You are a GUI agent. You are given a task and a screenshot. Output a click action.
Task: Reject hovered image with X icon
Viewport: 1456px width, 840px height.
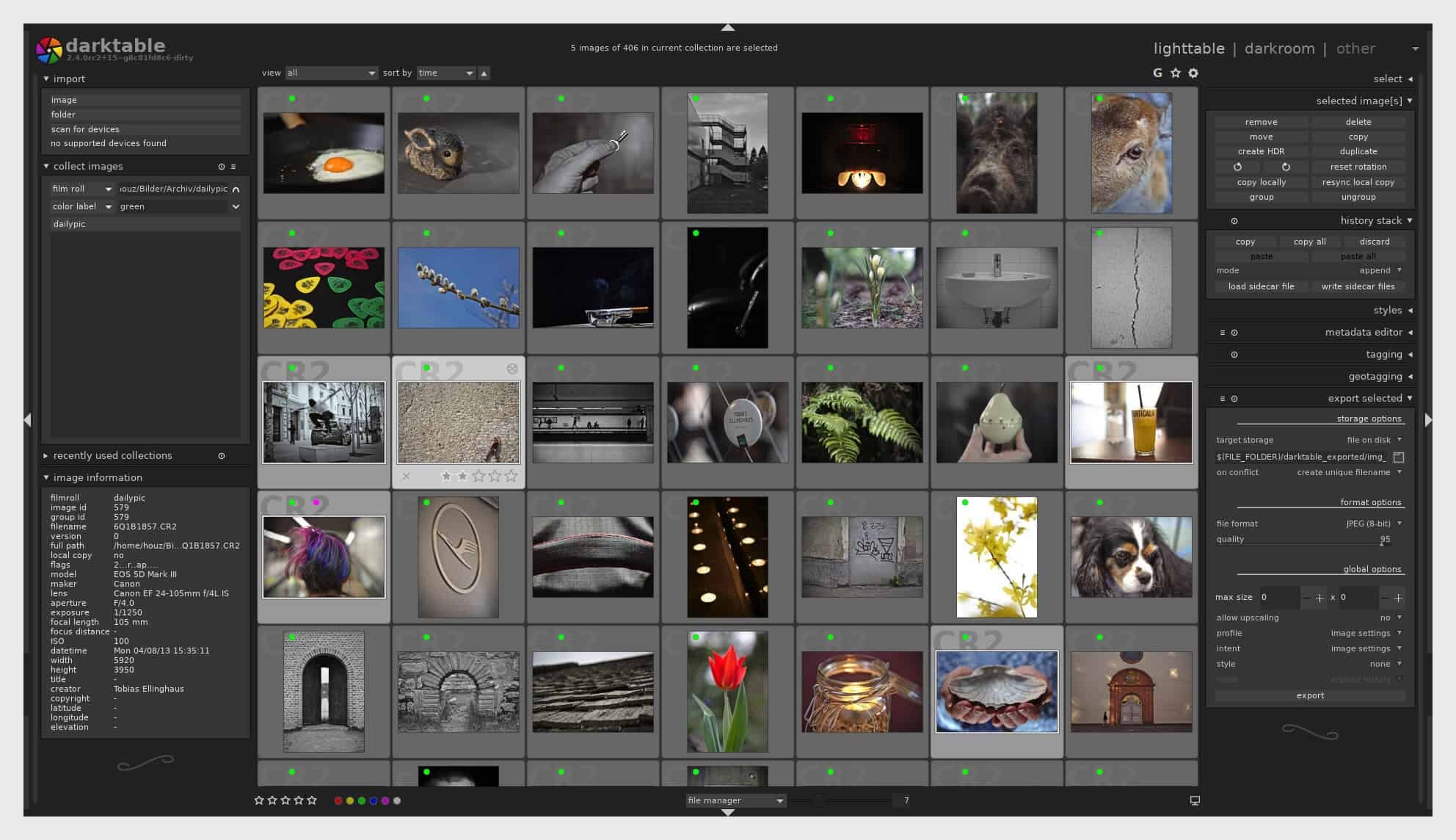tap(406, 477)
